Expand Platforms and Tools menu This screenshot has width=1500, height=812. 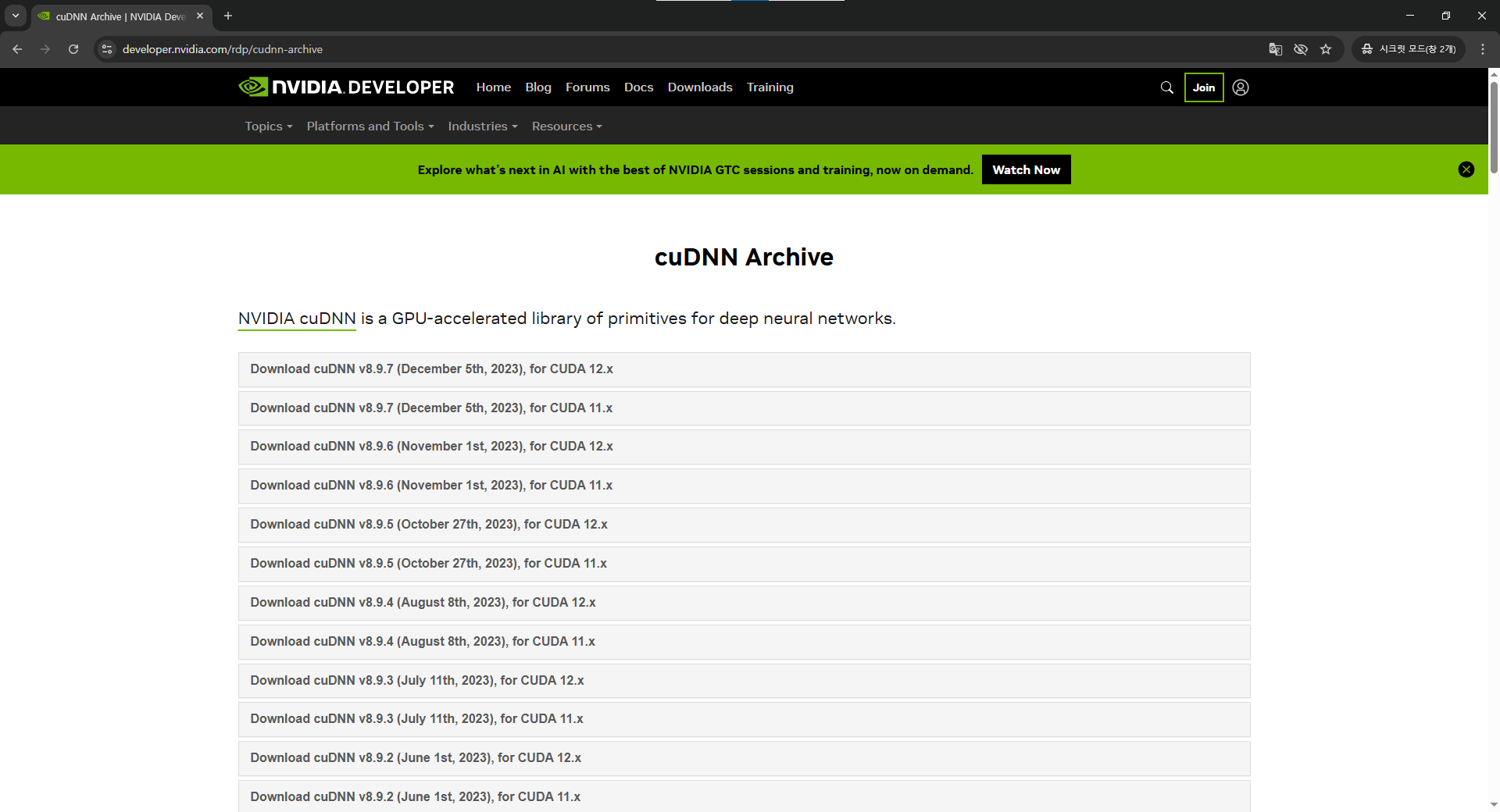(370, 126)
